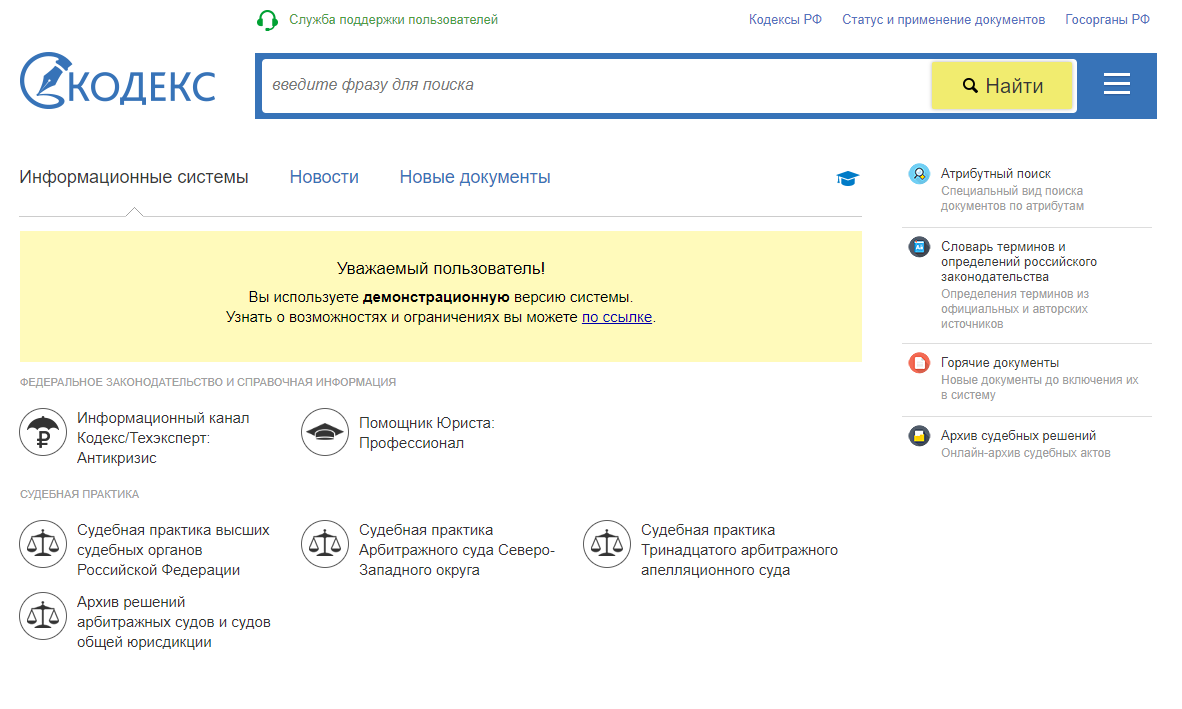Click the Атрибутный поиск icon
This screenshot has height=709, width=1182.
[919, 174]
